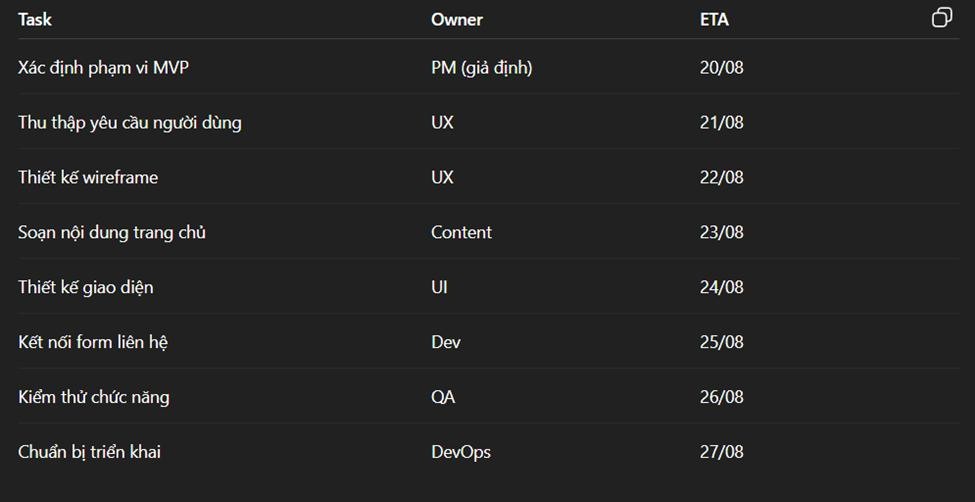Screen dimensions: 975x502
Task: Click the copy table icon
Action: pyautogui.click(x=941, y=18)
